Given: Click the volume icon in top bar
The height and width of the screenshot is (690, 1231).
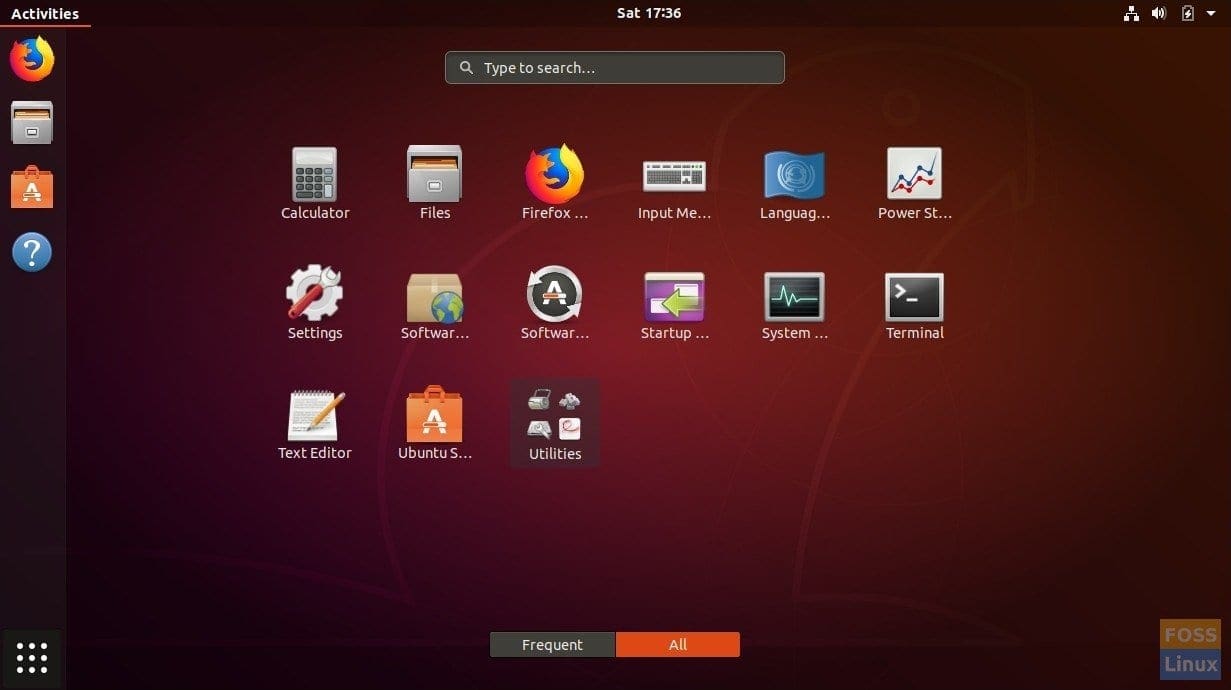Looking at the screenshot, I should point(1159,13).
